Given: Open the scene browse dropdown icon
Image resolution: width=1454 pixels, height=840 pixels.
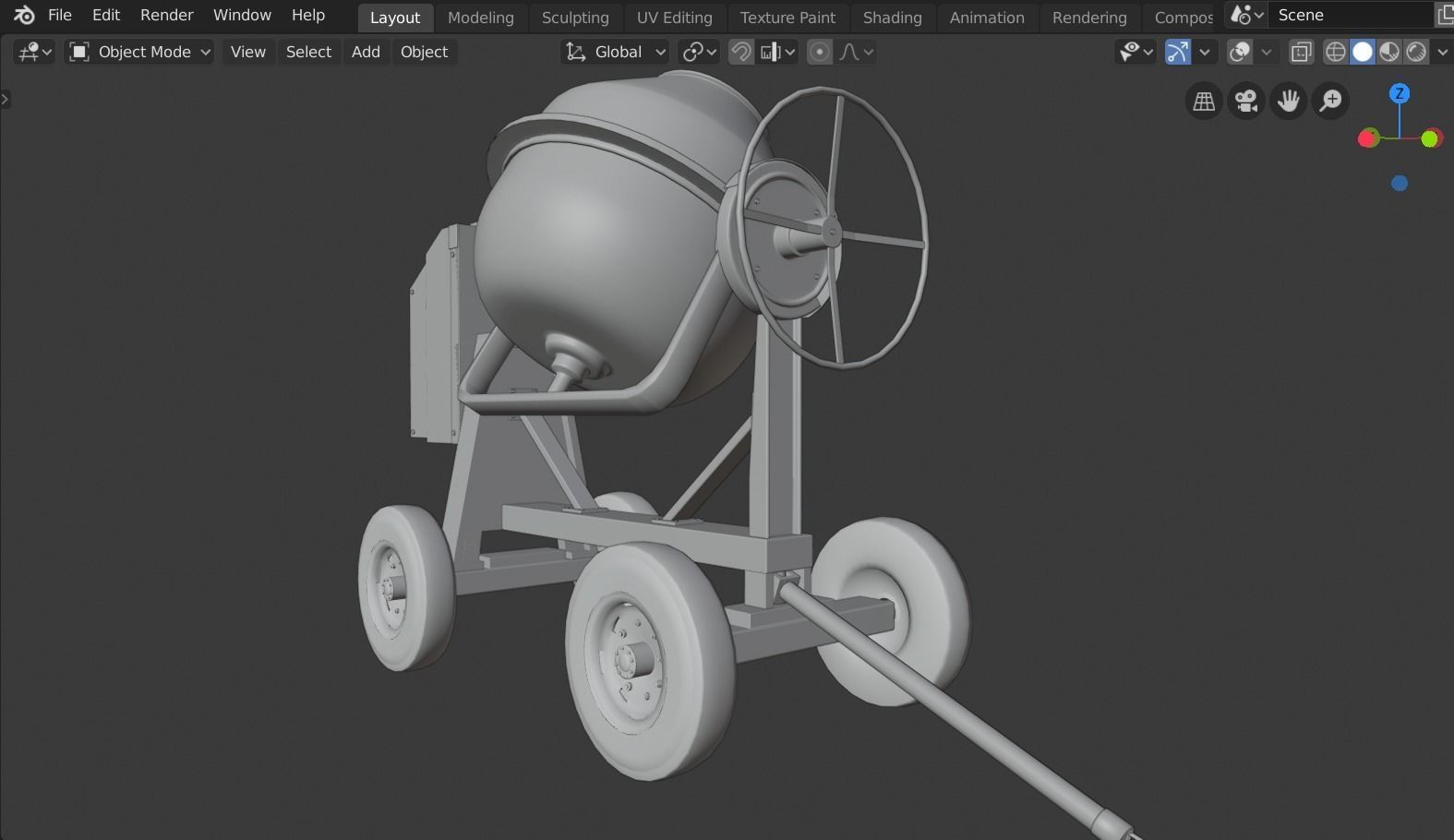Looking at the screenshot, I should [1246, 16].
